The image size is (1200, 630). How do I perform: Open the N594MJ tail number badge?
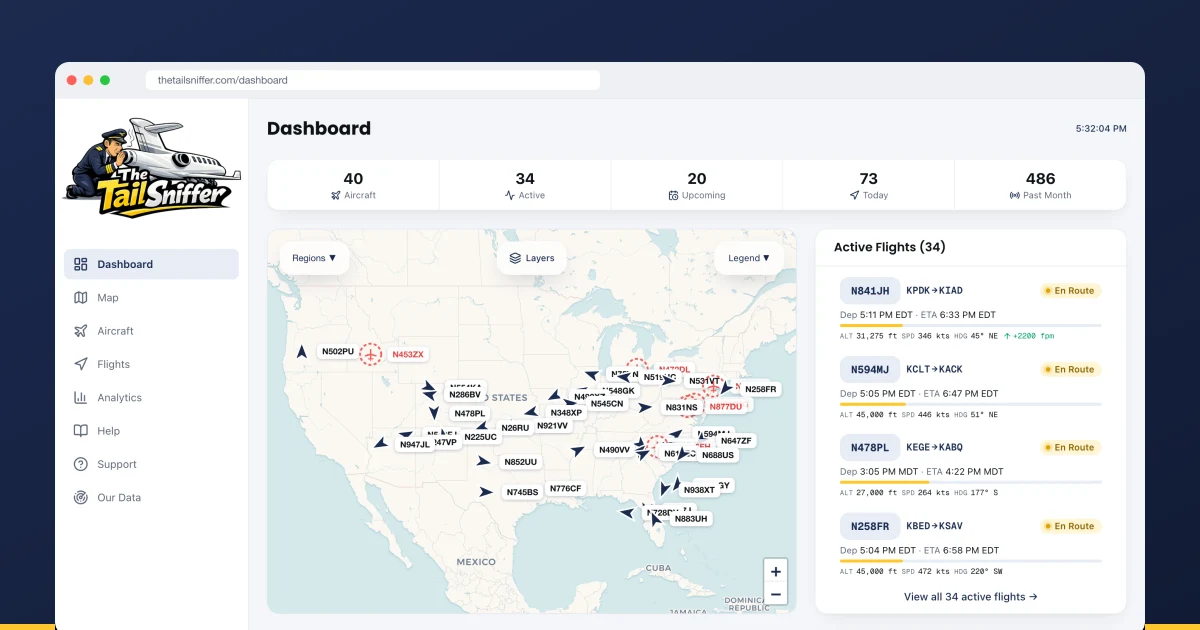click(x=870, y=369)
